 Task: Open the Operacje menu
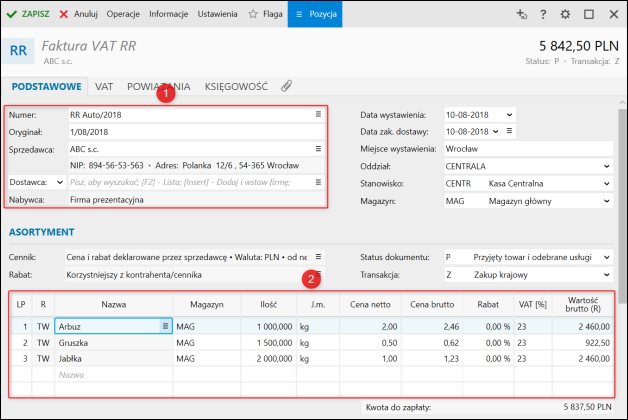point(123,15)
